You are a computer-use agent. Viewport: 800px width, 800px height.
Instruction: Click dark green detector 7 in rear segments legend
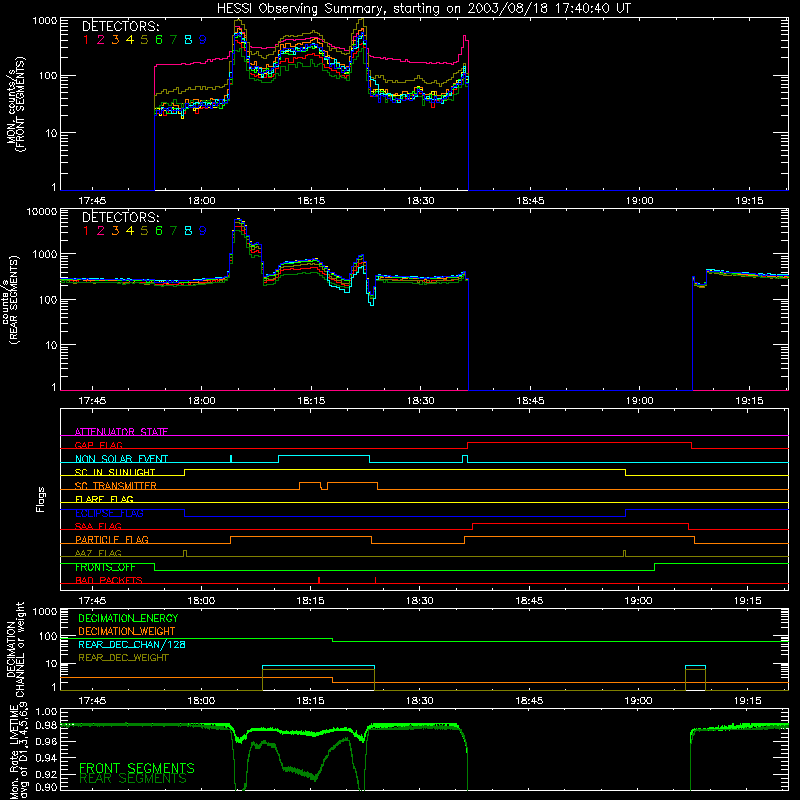pos(173,231)
